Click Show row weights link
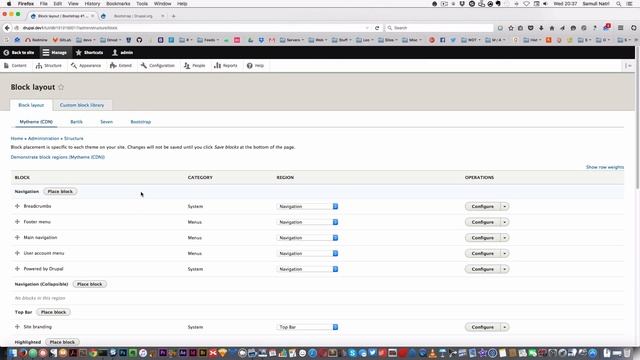The width and height of the screenshot is (640, 360). coord(605,167)
